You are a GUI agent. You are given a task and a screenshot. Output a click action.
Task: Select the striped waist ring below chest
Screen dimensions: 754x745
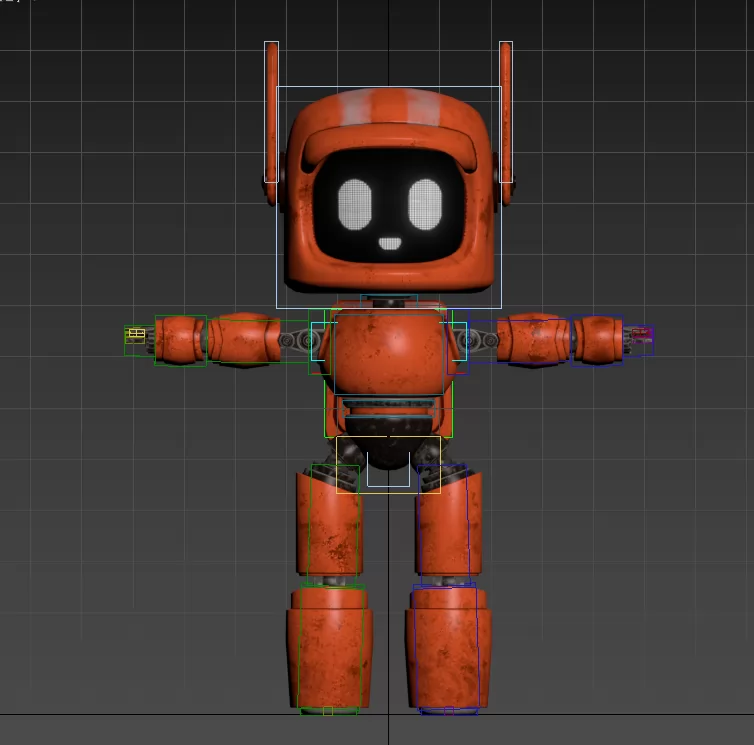click(x=389, y=407)
